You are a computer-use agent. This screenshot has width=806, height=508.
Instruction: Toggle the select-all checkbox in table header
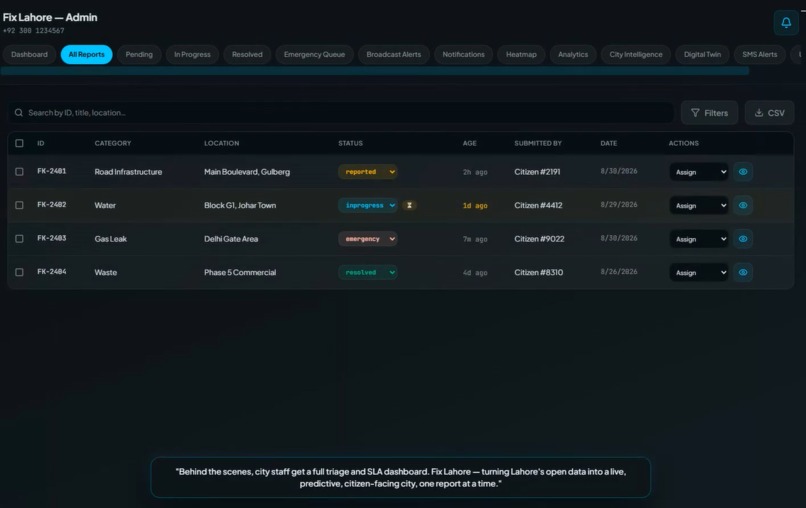19,143
